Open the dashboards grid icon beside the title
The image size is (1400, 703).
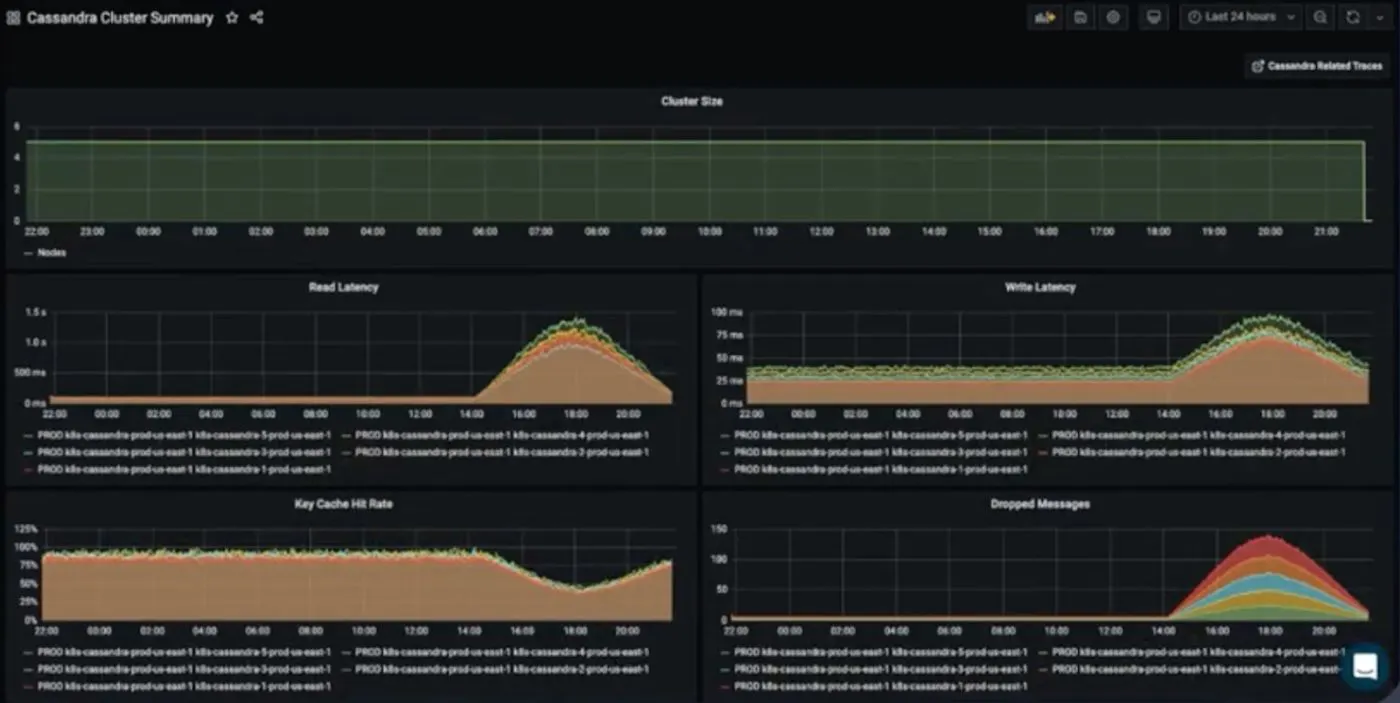pos(14,18)
